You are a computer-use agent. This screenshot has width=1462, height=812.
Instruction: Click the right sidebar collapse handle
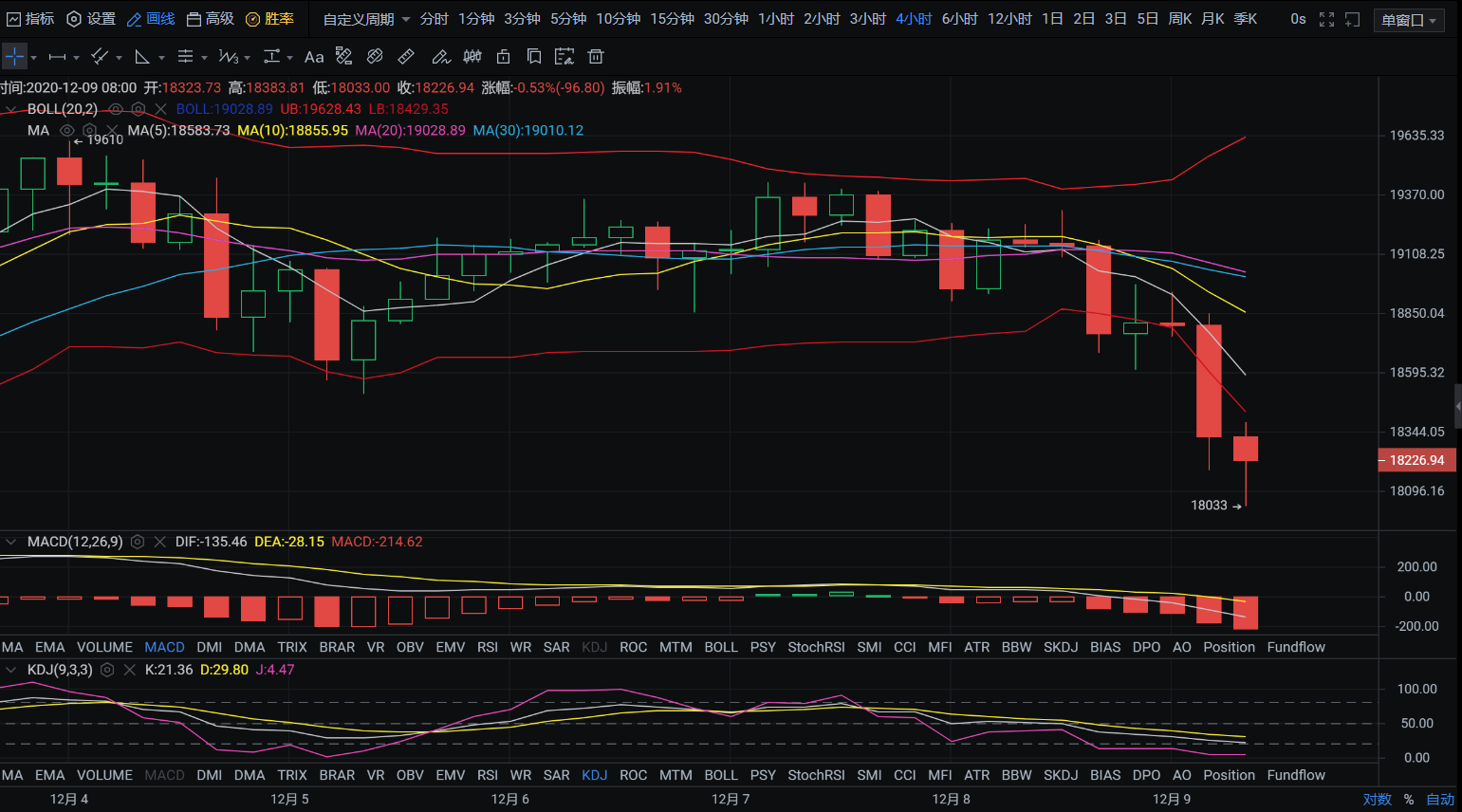1457,406
